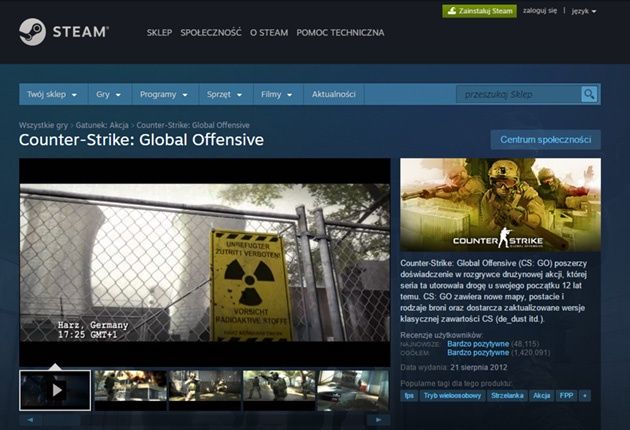
Task: Select the Strzelanka tag
Action: click(x=507, y=395)
